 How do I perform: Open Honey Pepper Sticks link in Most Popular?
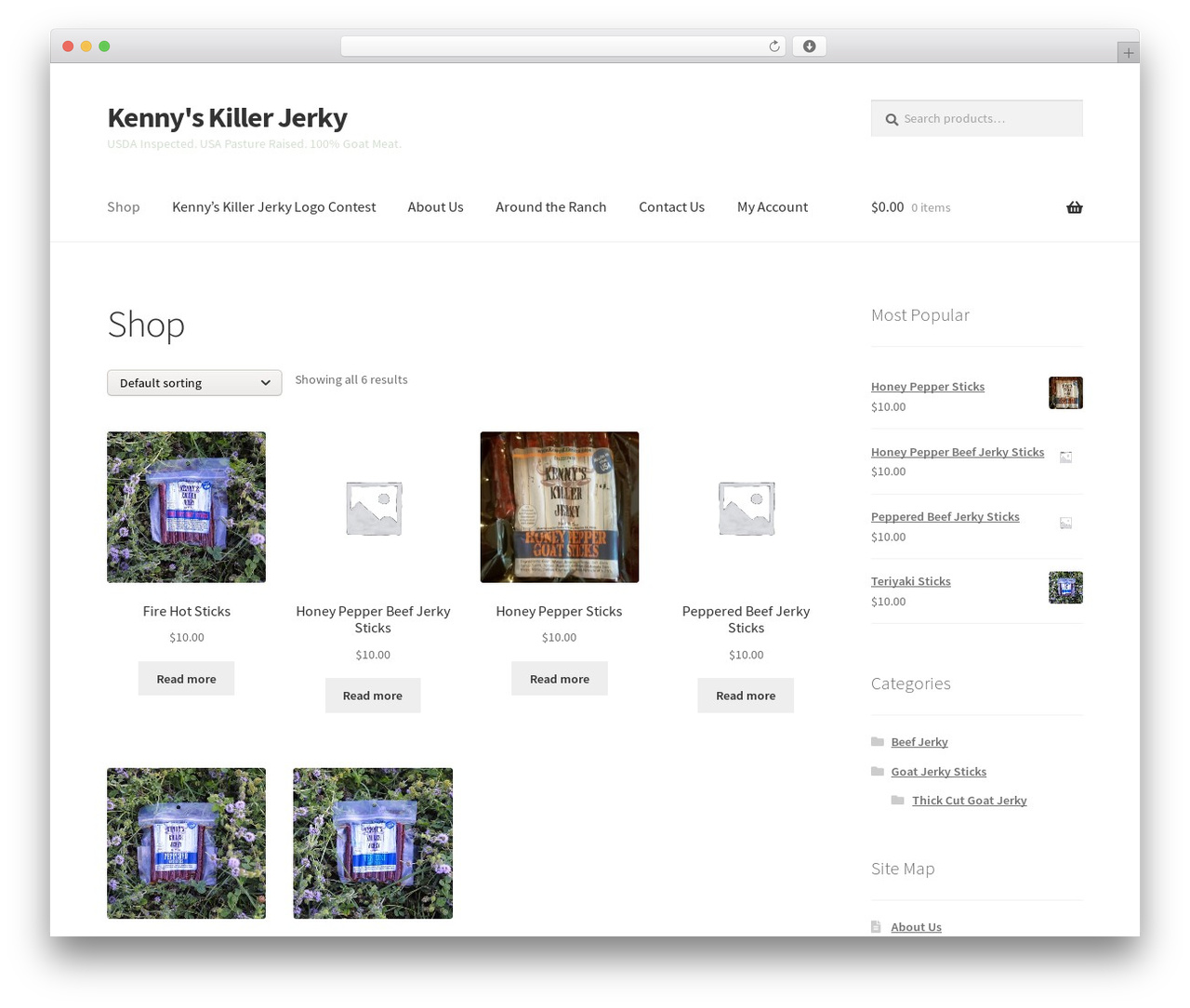(x=928, y=387)
